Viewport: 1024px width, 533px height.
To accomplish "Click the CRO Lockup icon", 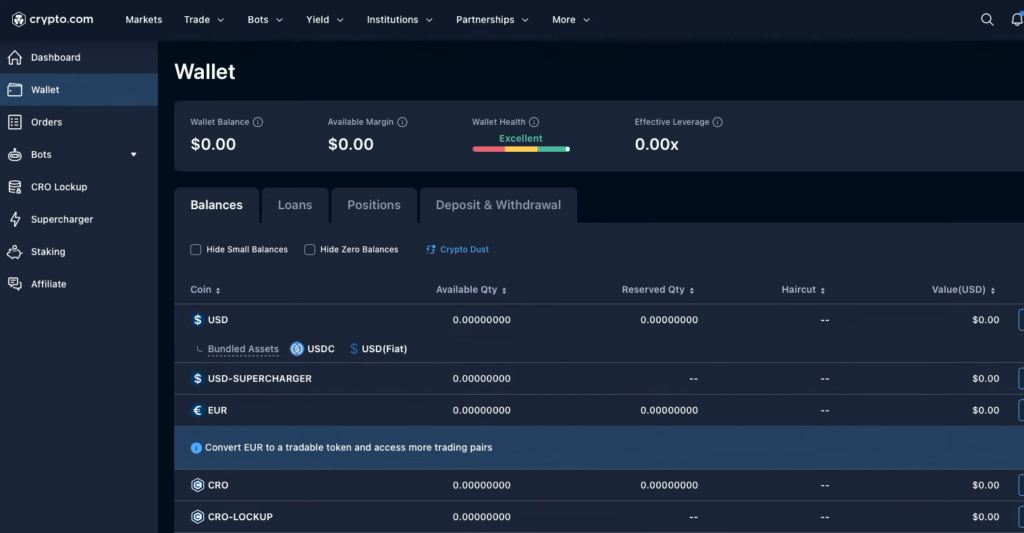I will [15, 187].
